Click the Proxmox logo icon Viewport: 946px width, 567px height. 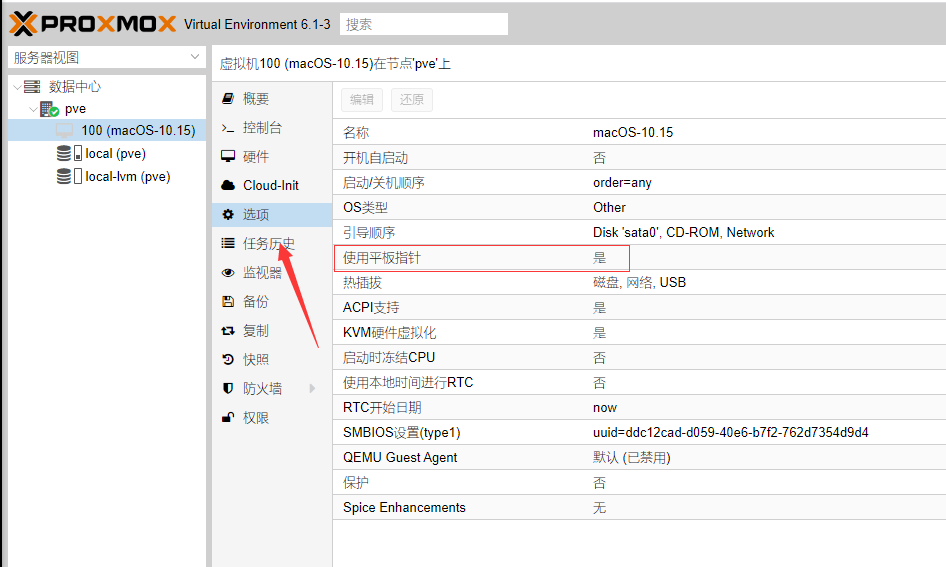tap(23, 23)
